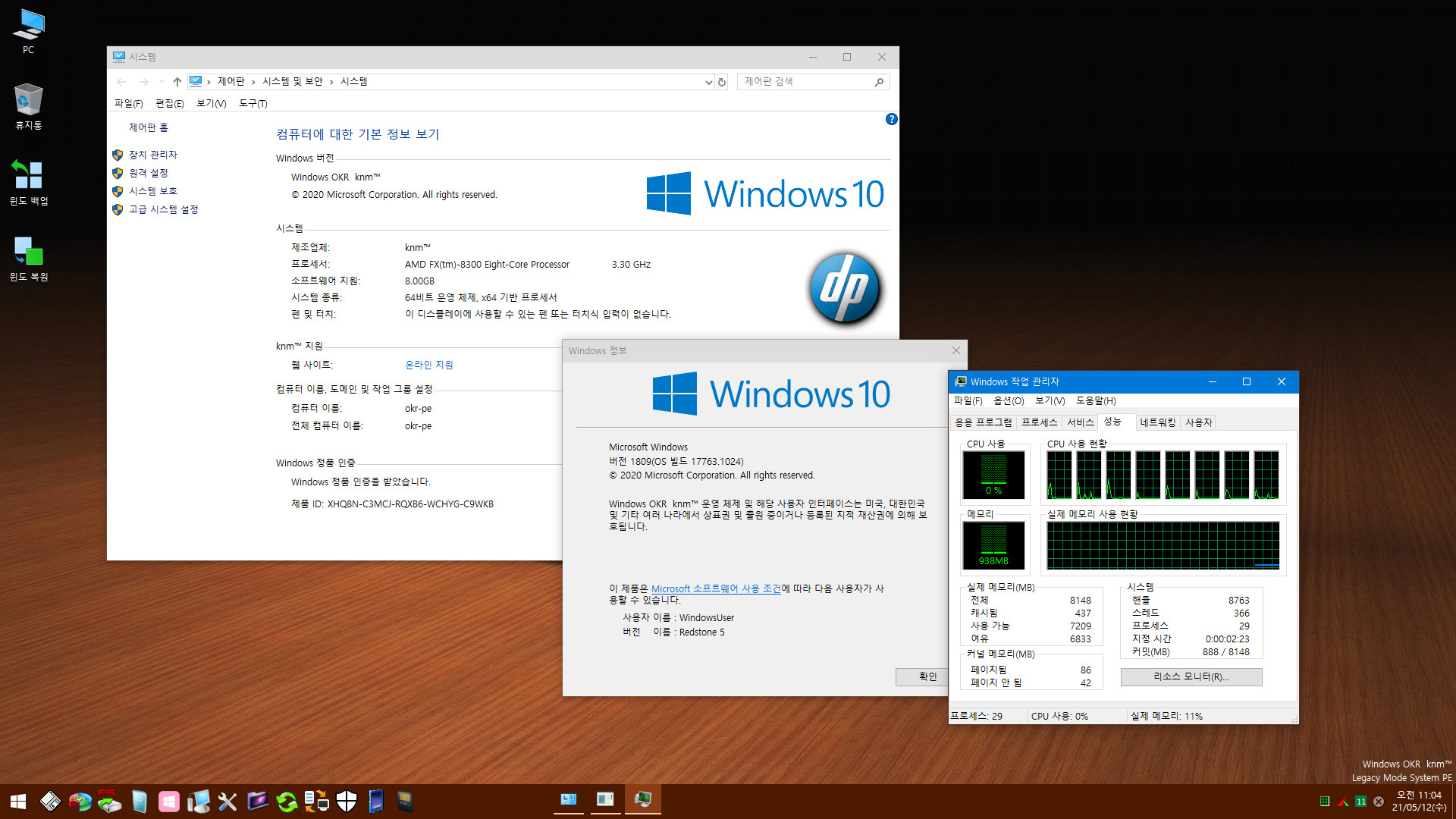Open the Windows Start button on taskbar
The height and width of the screenshot is (819, 1456).
point(18,802)
